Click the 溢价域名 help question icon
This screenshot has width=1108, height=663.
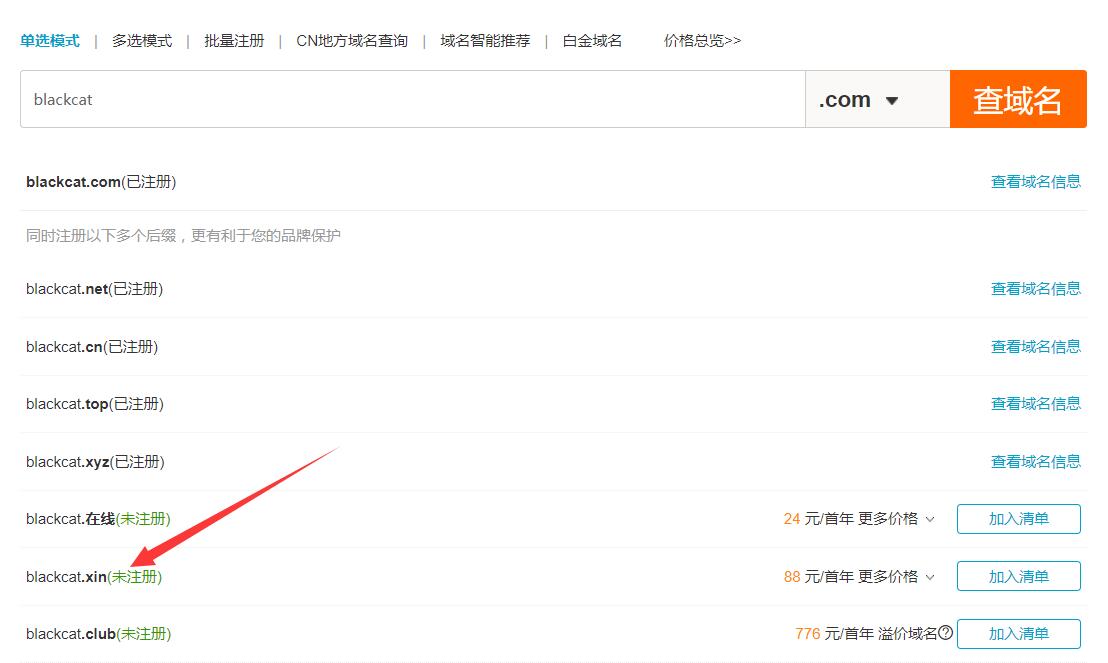pos(945,633)
